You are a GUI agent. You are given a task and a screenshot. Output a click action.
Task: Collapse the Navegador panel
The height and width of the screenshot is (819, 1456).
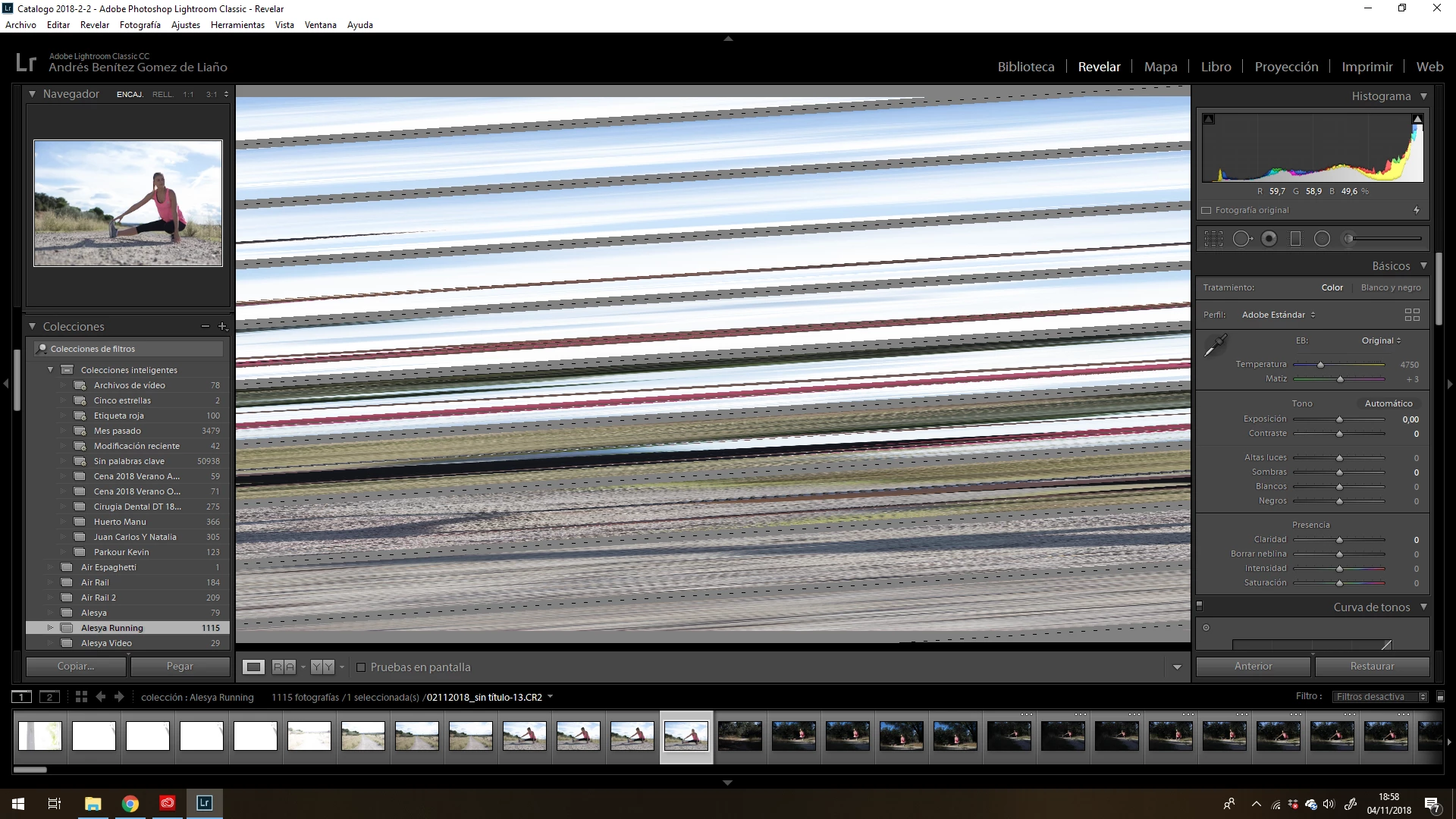33,94
